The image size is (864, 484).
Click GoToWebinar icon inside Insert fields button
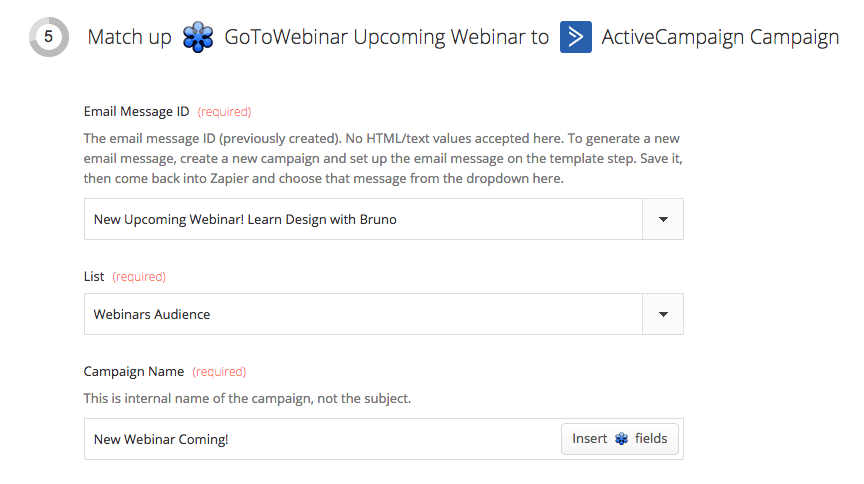[621, 439]
